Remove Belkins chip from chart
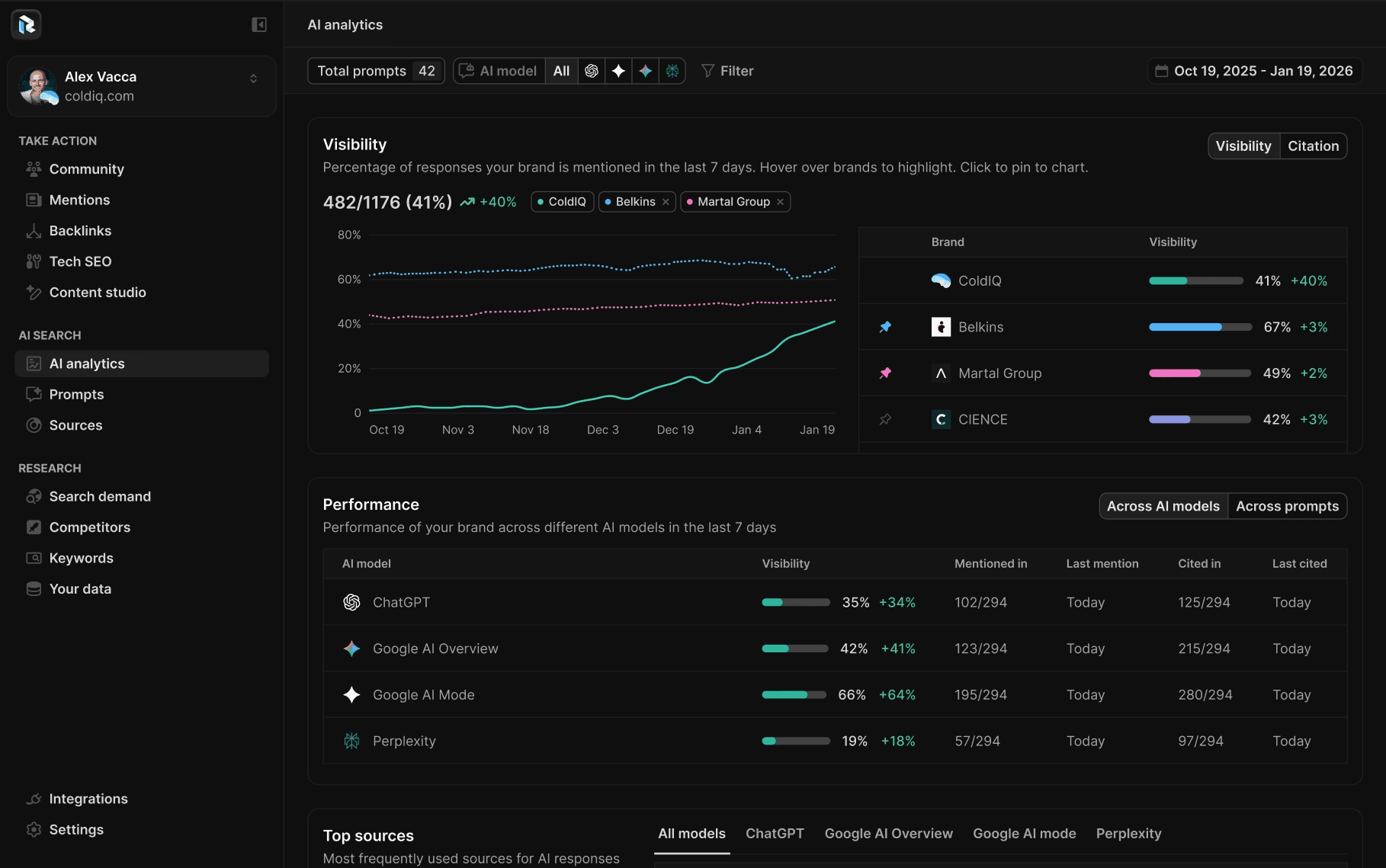The width and height of the screenshot is (1386, 868). (666, 202)
